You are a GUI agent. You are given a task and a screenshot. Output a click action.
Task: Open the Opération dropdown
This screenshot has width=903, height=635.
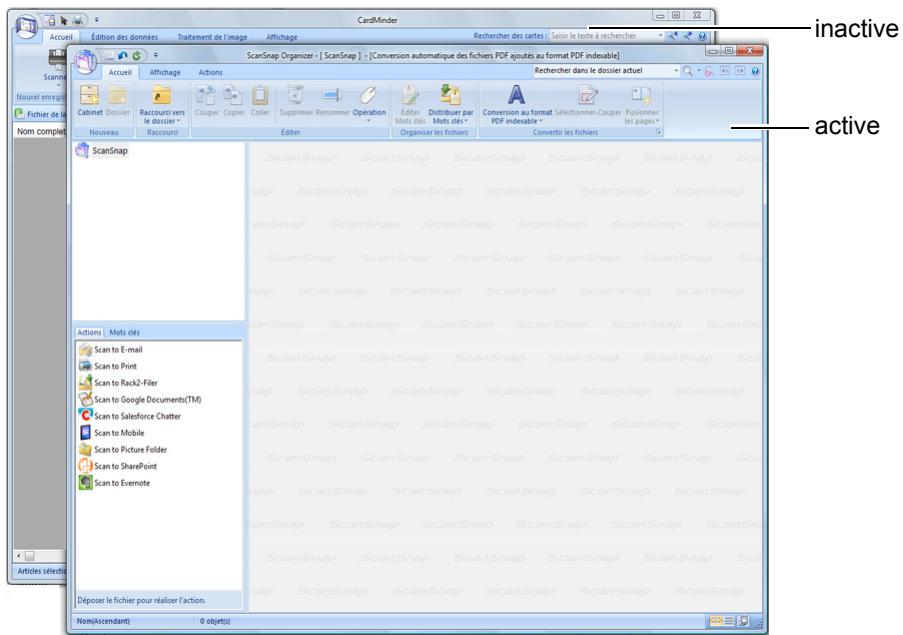pyautogui.click(x=369, y=116)
